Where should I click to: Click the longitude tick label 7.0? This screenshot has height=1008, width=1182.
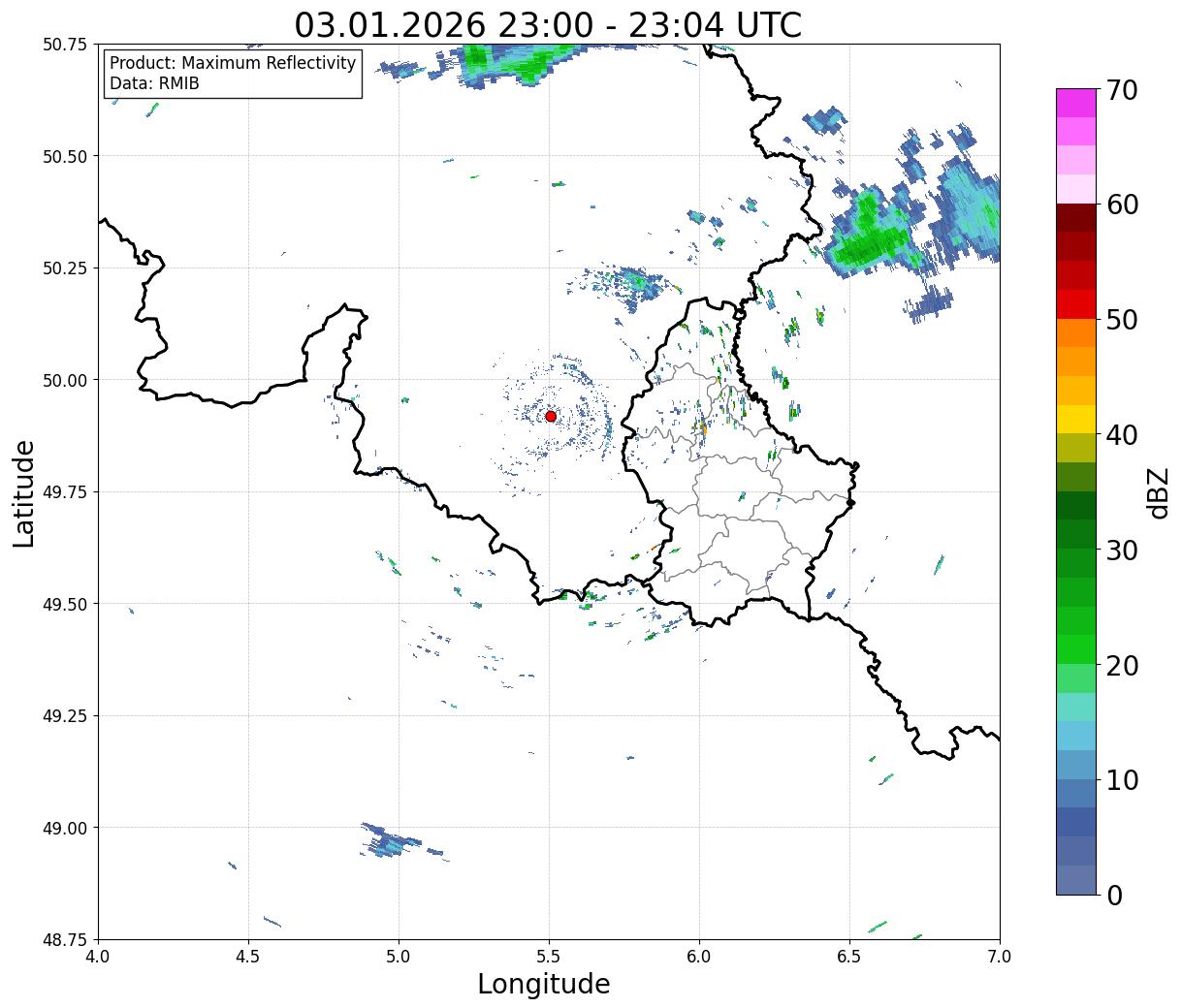[x=1000, y=957]
